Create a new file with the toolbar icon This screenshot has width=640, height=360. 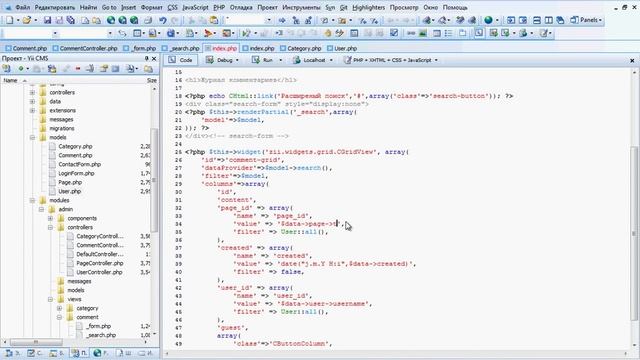click(x=9, y=20)
